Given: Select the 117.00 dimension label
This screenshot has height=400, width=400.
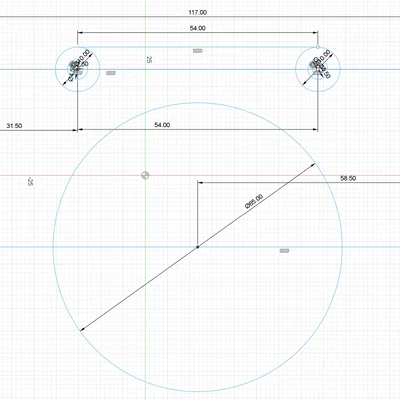Looking at the screenshot, I should click(198, 12).
